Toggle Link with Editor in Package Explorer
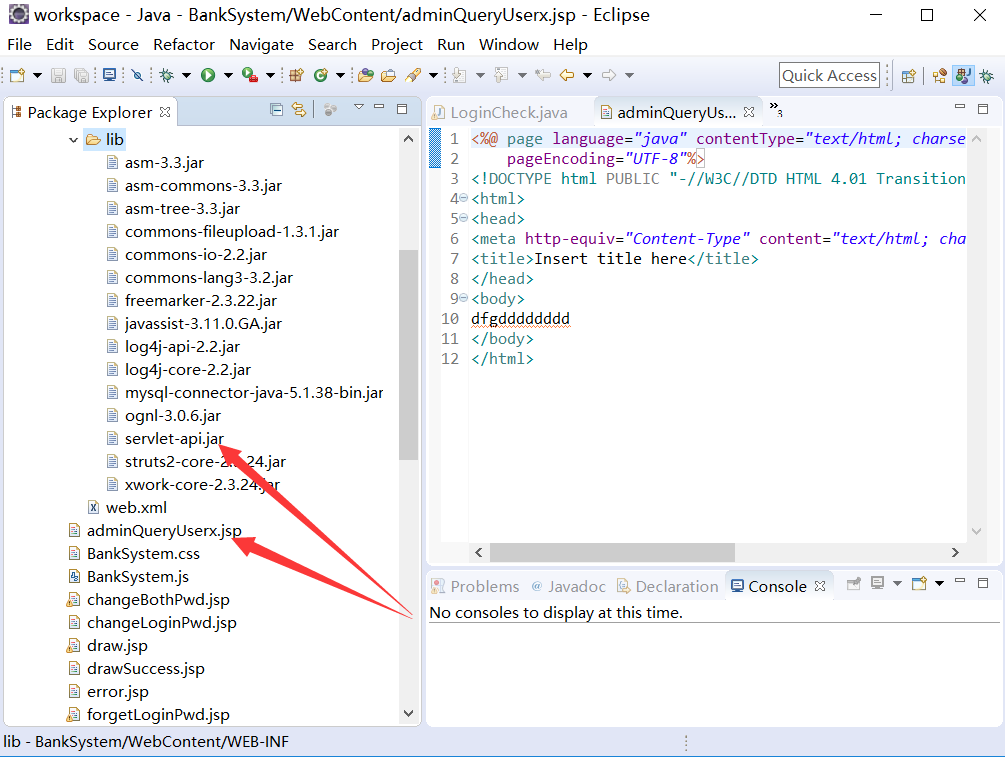1005x757 pixels. pos(299,110)
